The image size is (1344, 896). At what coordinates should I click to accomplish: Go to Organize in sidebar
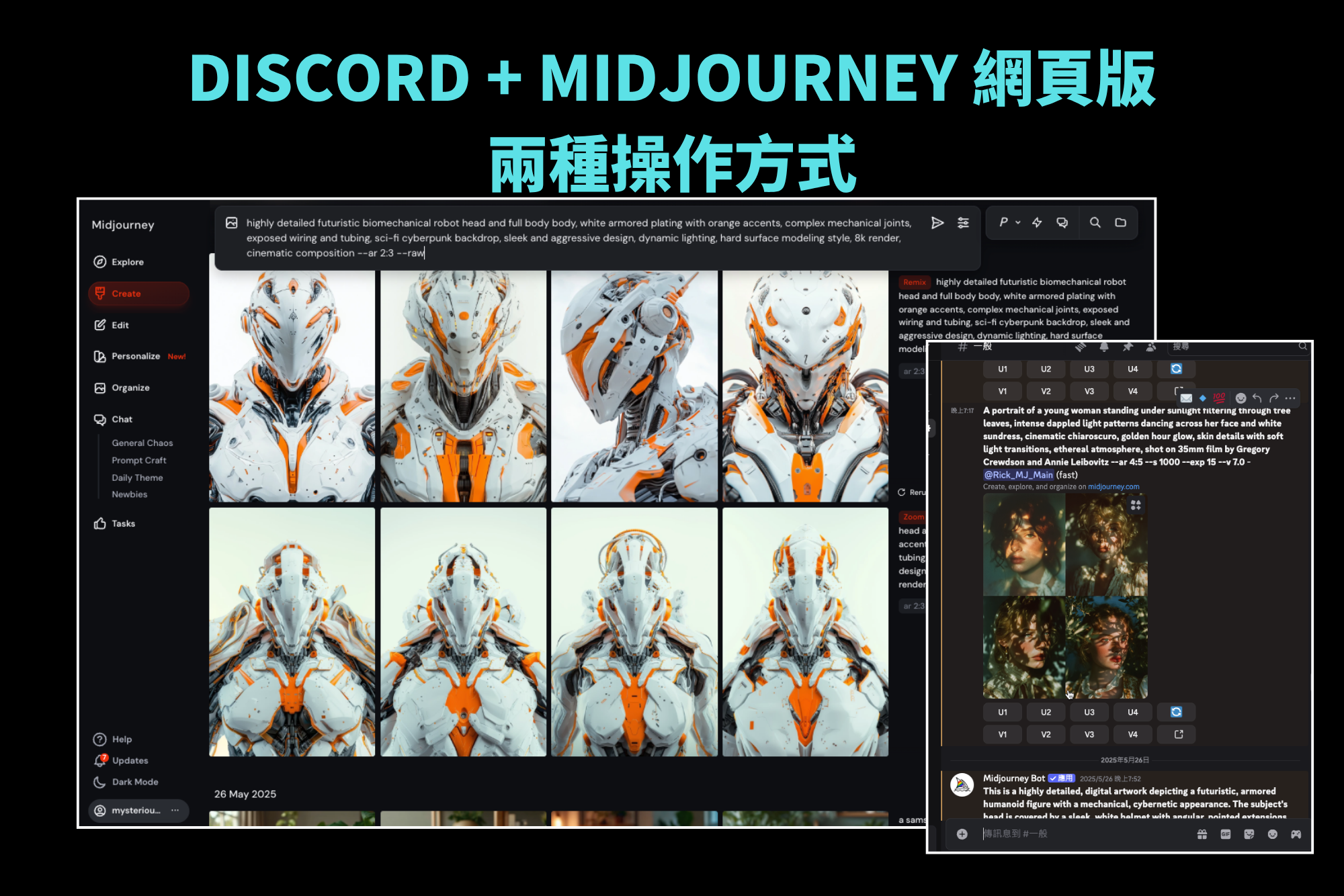[x=130, y=388]
